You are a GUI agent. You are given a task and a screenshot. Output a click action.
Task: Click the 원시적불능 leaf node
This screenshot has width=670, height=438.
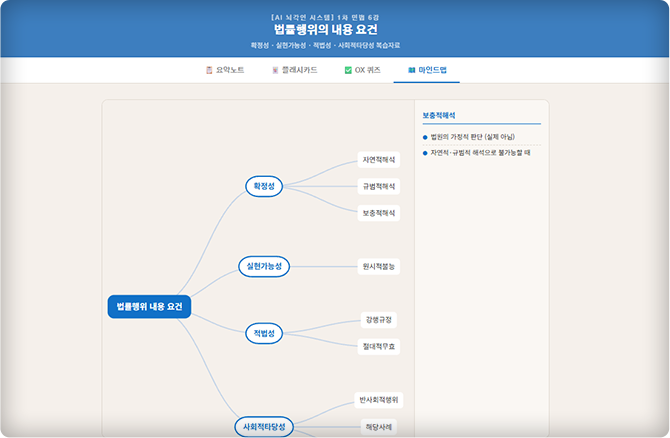pos(379,266)
